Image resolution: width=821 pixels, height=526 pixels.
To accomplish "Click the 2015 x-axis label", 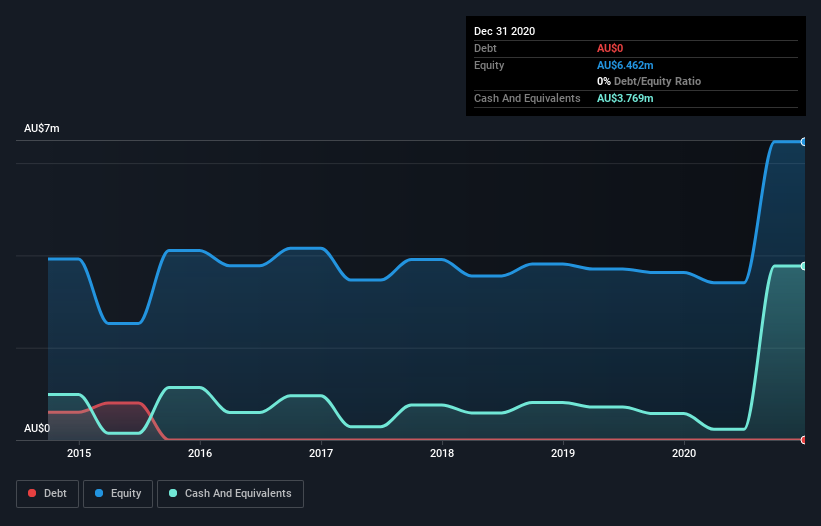I will [79, 453].
